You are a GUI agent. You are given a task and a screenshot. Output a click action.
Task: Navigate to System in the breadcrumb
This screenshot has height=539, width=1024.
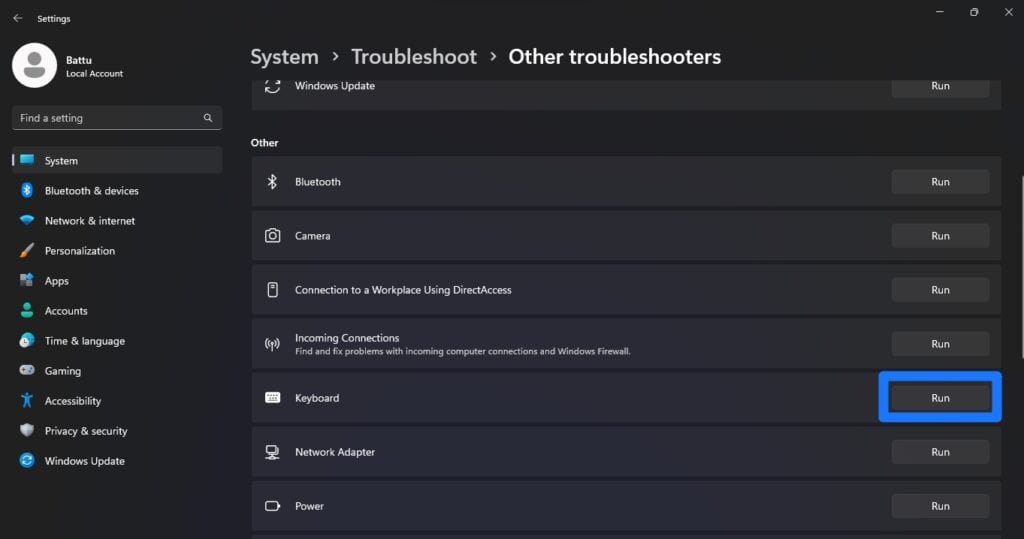pyautogui.click(x=284, y=57)
